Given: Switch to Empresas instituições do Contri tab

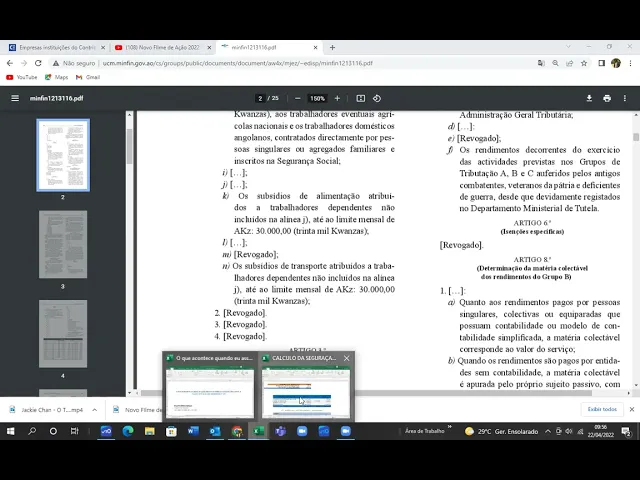Looking at the screenshot, I should pyautogui.click(x=57, y=48).
